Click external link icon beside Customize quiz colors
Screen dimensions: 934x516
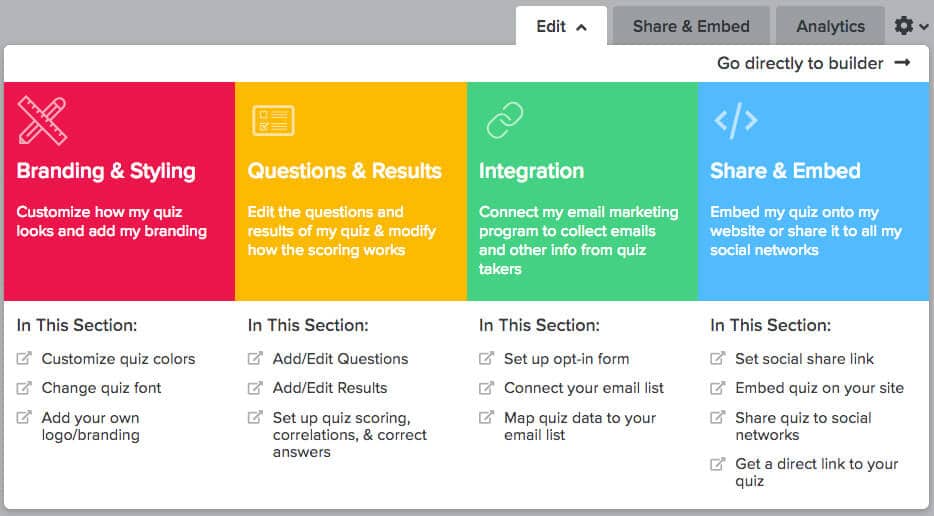[24, 358]
